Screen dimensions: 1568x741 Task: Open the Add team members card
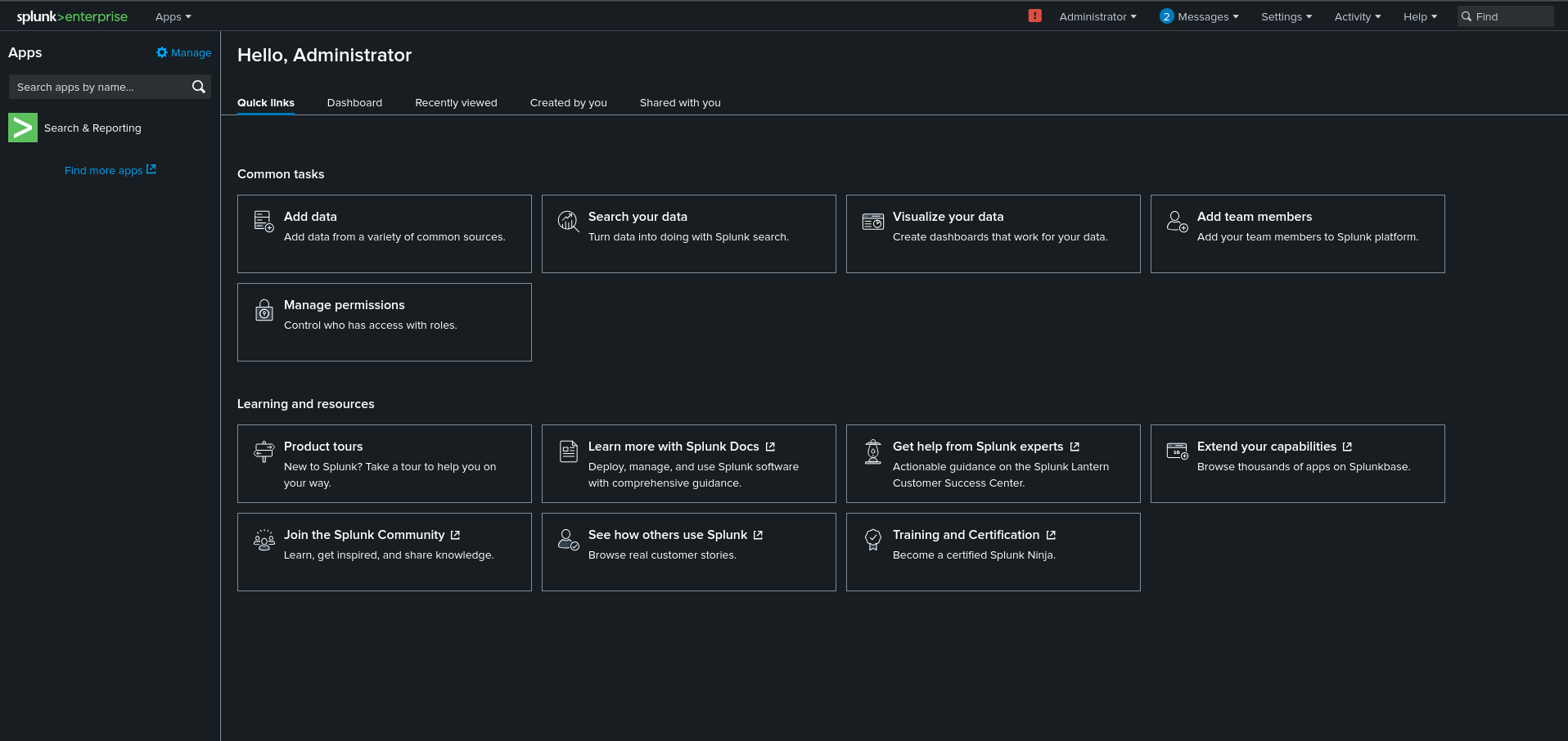(1298, 234)
